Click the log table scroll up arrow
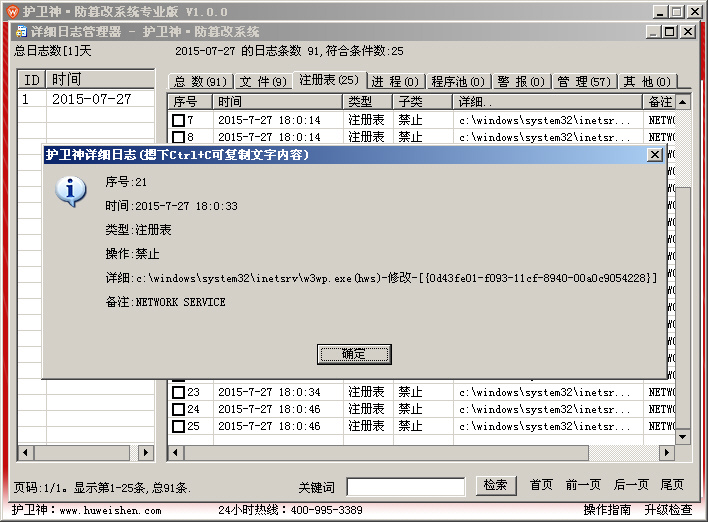 (x=682, y=103)
